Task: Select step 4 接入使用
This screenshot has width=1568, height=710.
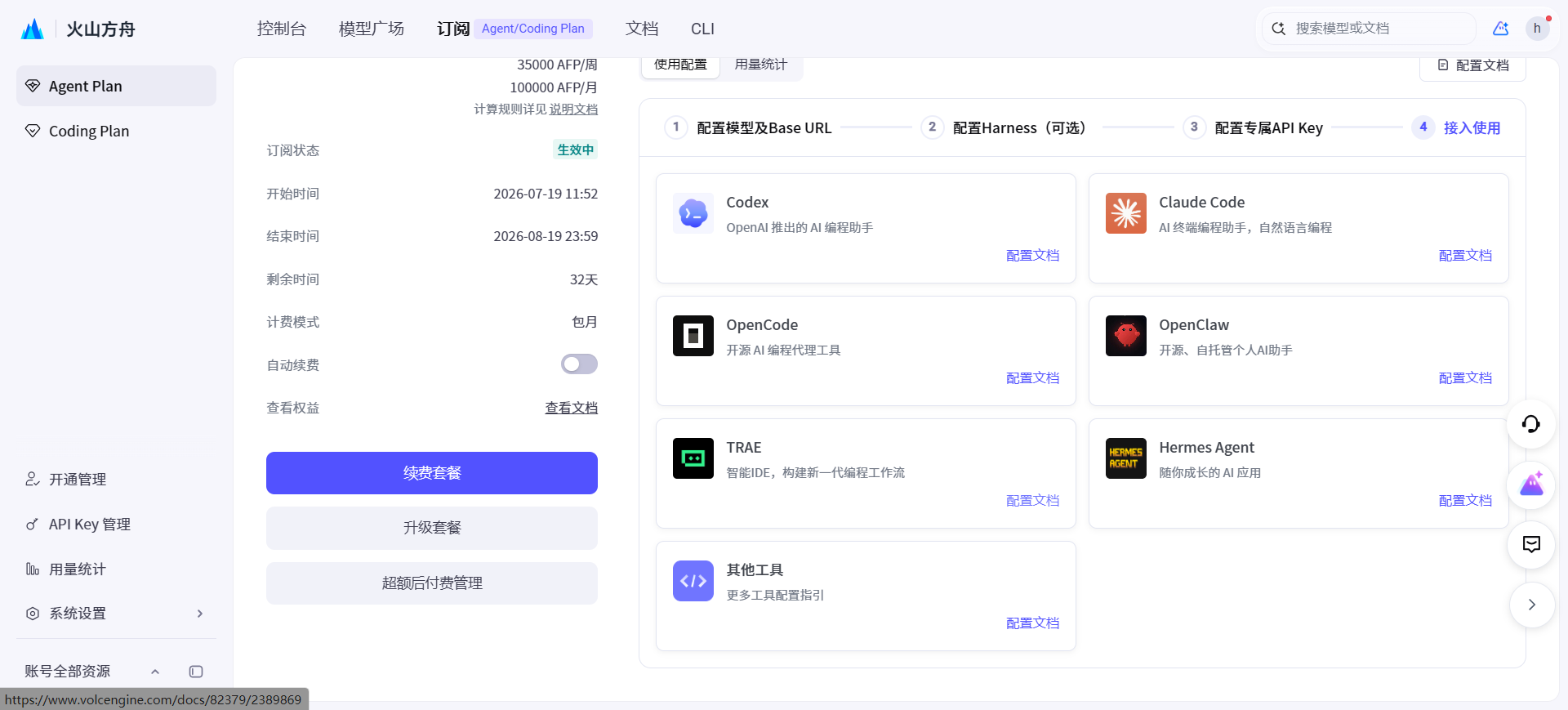Action: pos(1456,127)
